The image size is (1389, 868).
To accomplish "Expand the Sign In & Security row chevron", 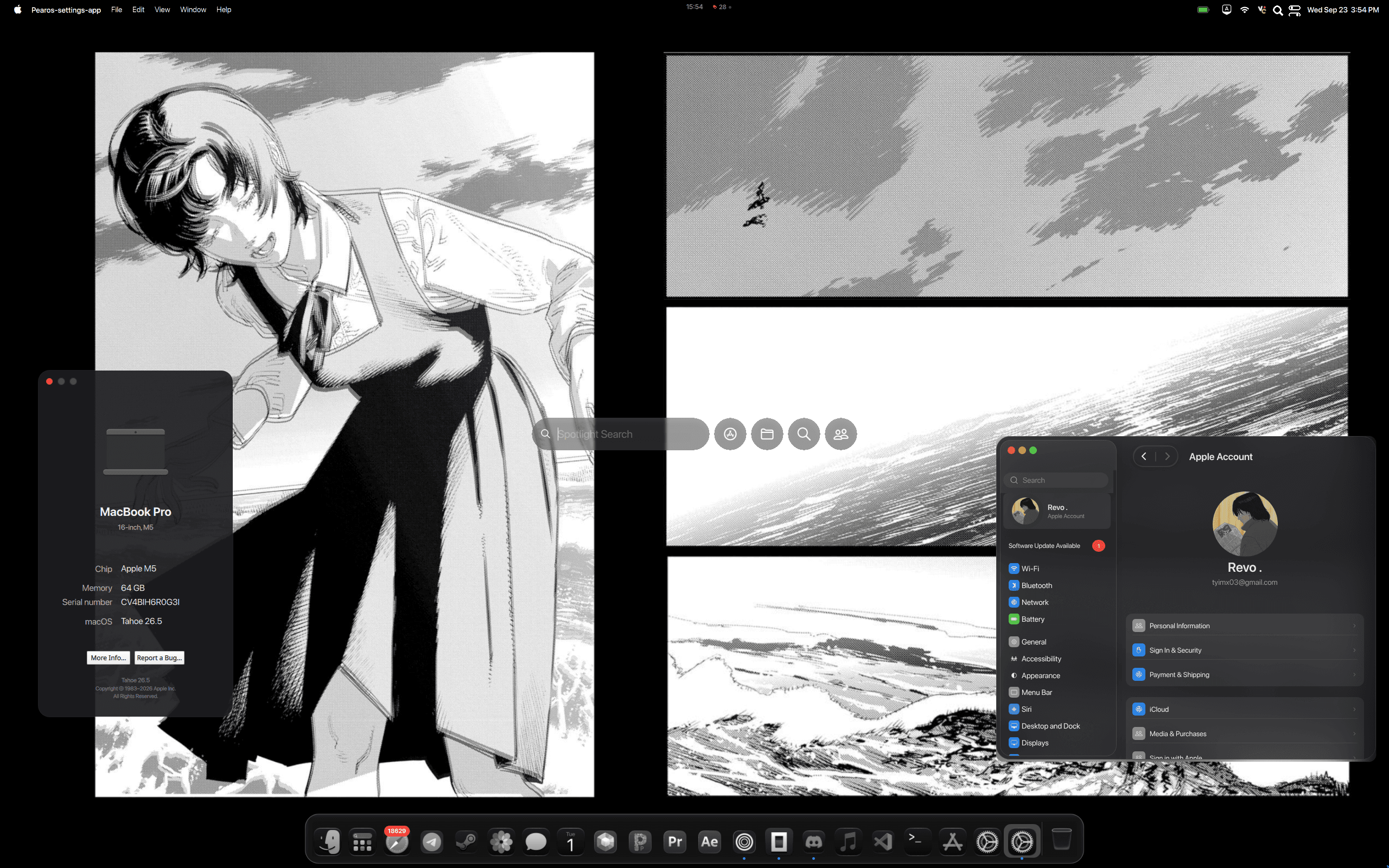I will point(1354,650).
